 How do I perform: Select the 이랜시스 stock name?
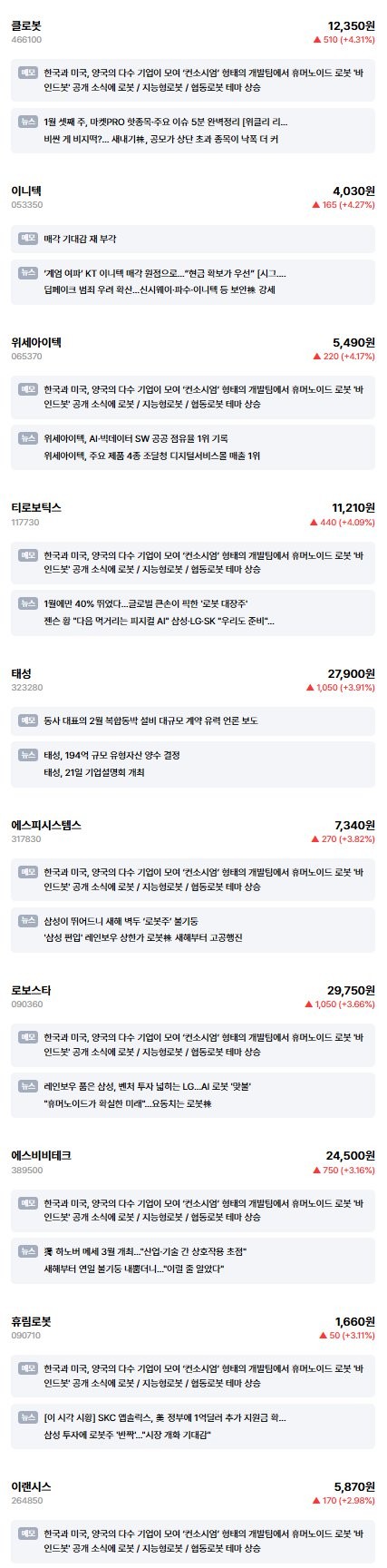pos(31,1486)
